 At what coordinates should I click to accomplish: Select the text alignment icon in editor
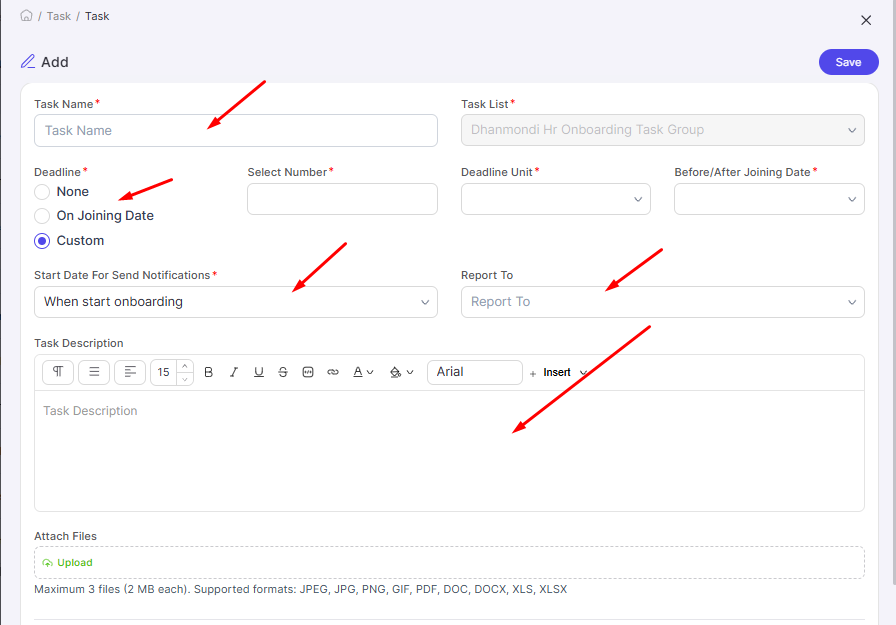click(x=129, y=372)
